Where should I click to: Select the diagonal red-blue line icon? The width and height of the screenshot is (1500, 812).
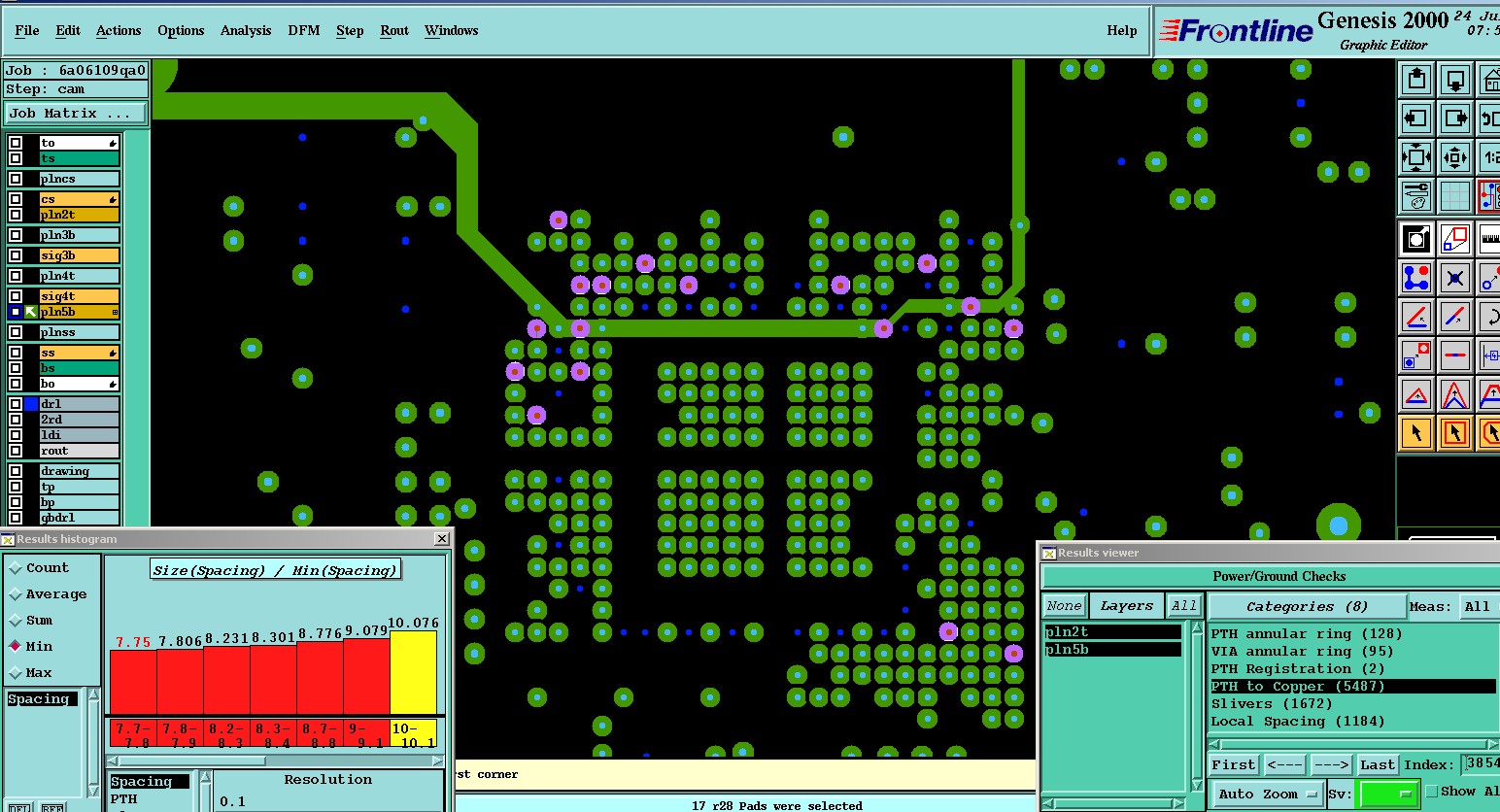point(1454,317)
